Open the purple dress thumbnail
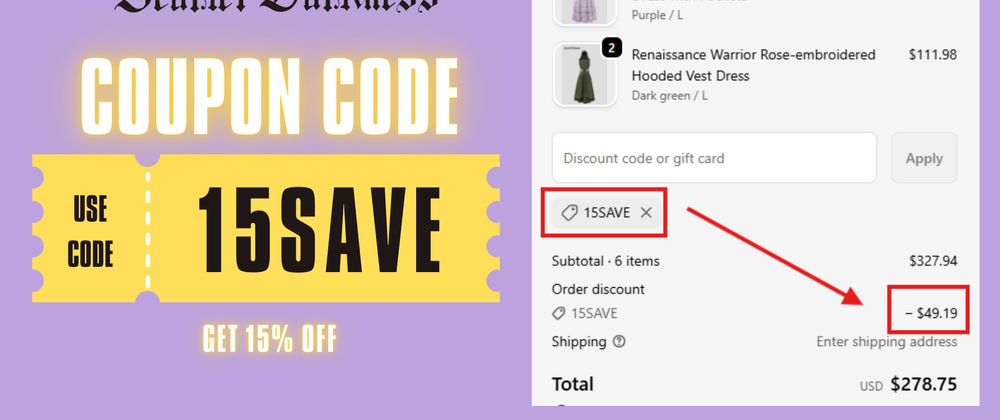The height and width of the screenshot is (420, 1000). 585,11
